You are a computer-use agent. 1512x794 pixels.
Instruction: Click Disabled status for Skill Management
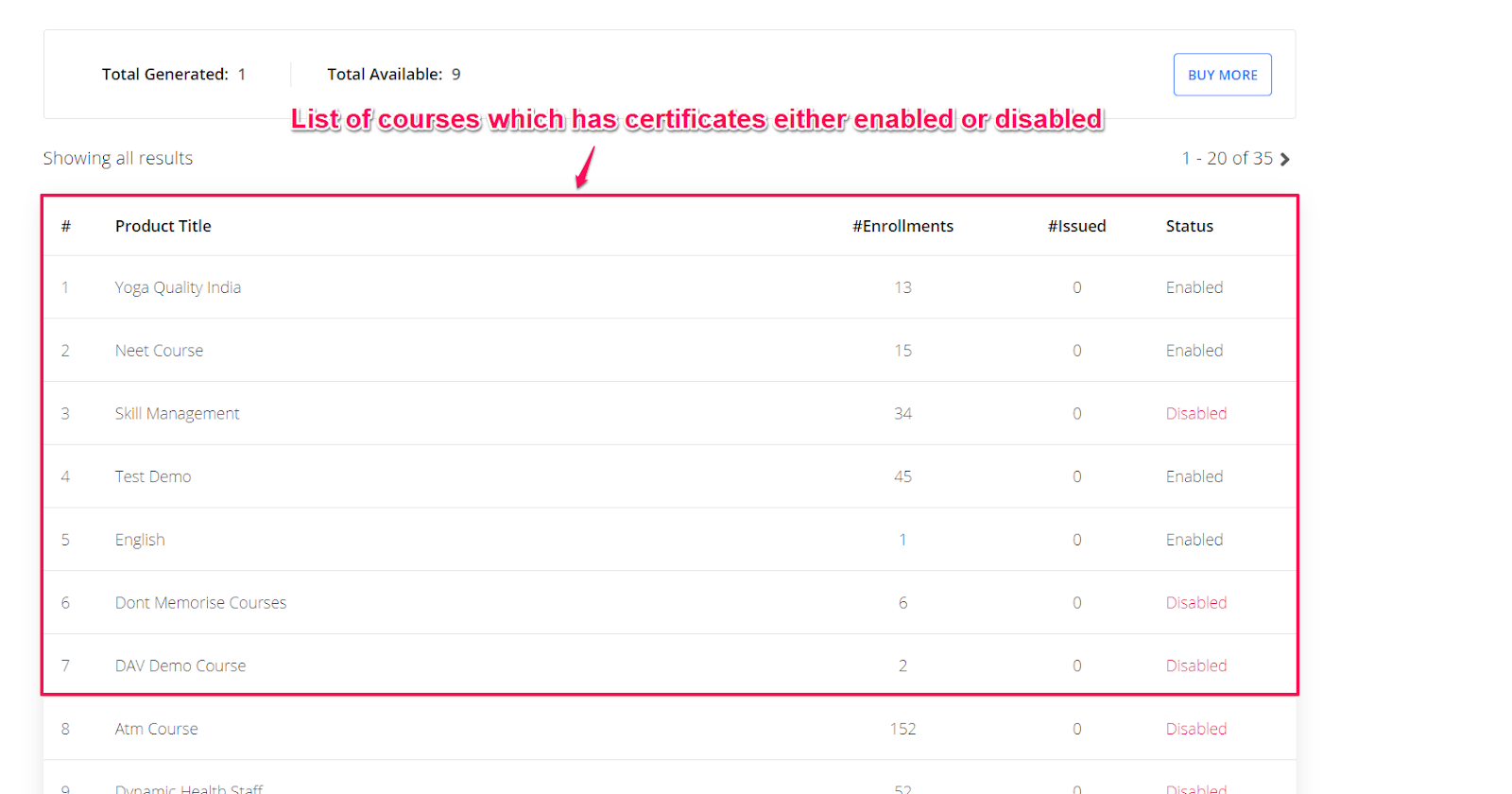(x=1196, y=414)
